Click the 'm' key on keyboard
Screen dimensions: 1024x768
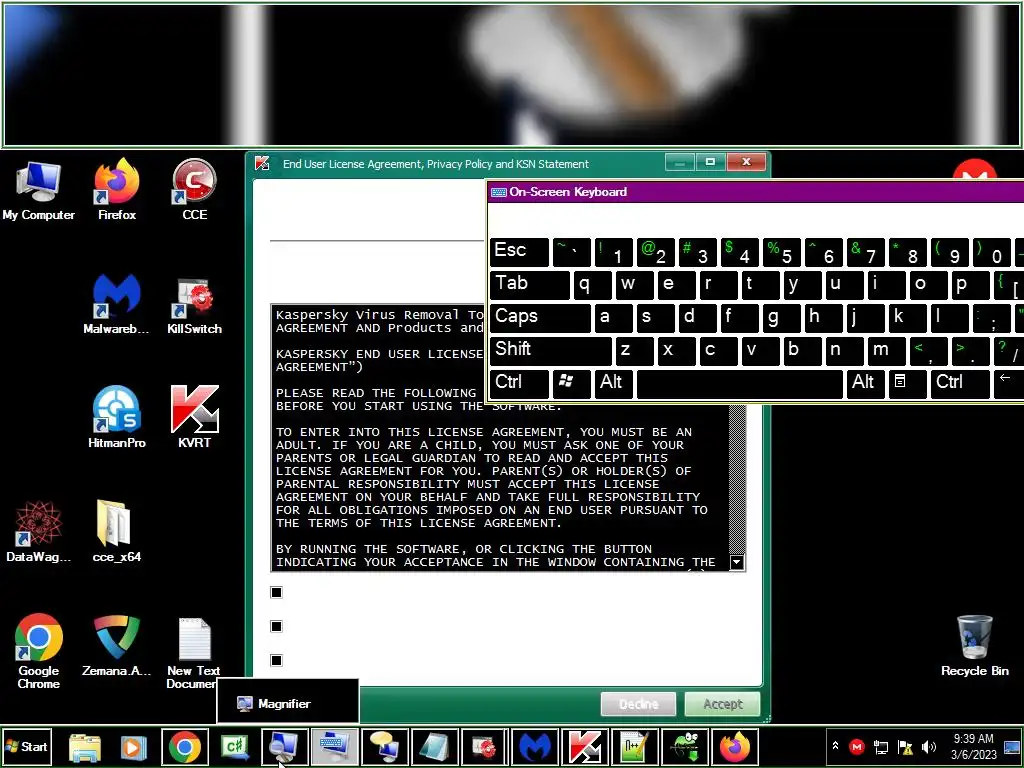coord(886,351)
